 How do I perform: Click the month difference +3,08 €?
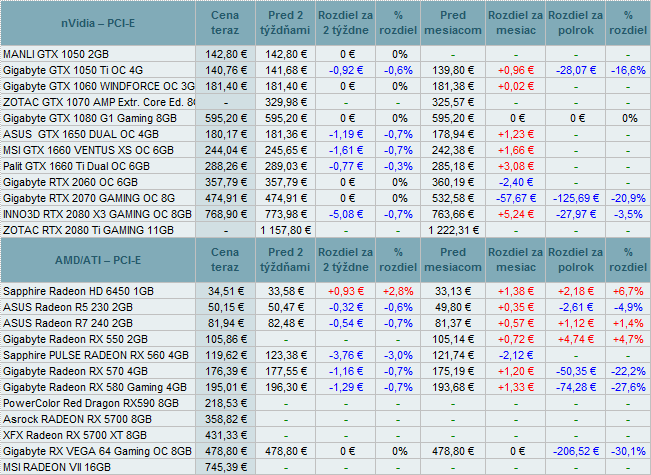(x=516, y=166)
